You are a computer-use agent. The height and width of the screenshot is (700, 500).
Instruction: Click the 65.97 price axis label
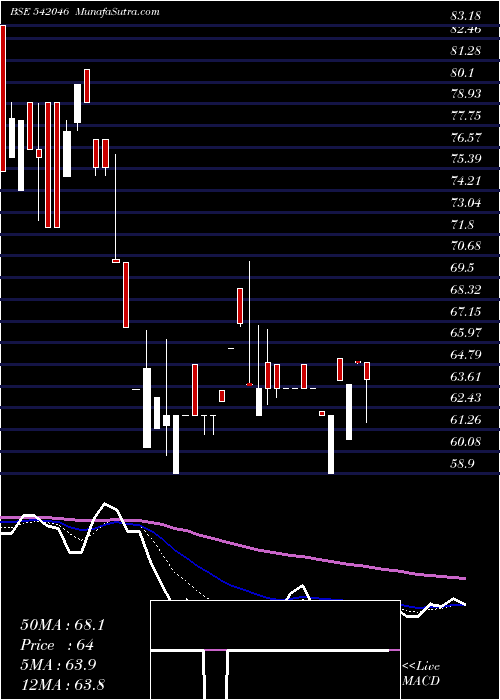coord(466,333)
